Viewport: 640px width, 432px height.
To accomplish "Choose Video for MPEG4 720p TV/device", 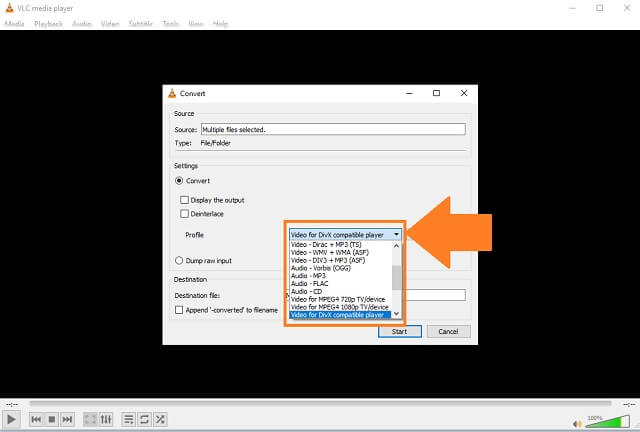I will pyautogui.click(x=340, y=299).
